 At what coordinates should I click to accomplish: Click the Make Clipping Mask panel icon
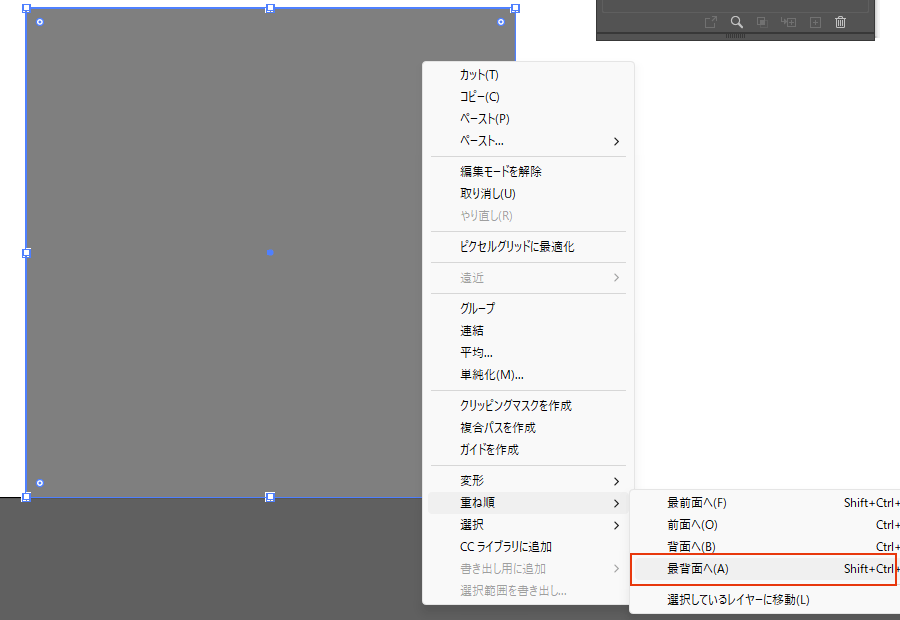(x=762, y=22)
